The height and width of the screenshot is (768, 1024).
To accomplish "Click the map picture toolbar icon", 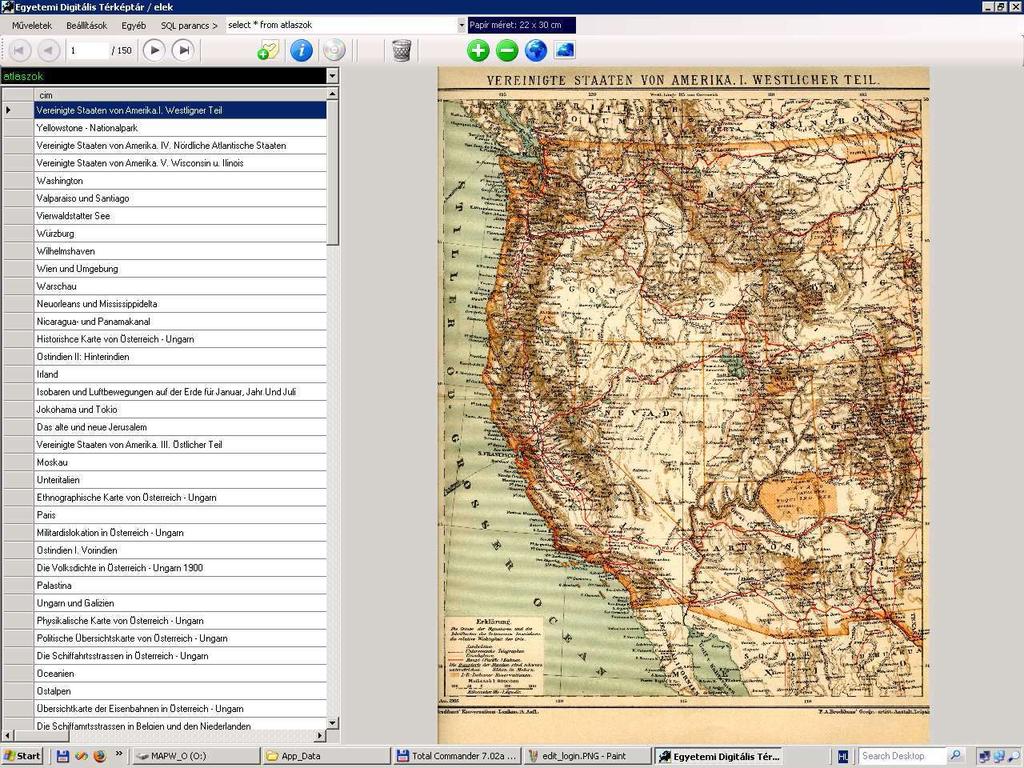I will click(x=565, y=50).
